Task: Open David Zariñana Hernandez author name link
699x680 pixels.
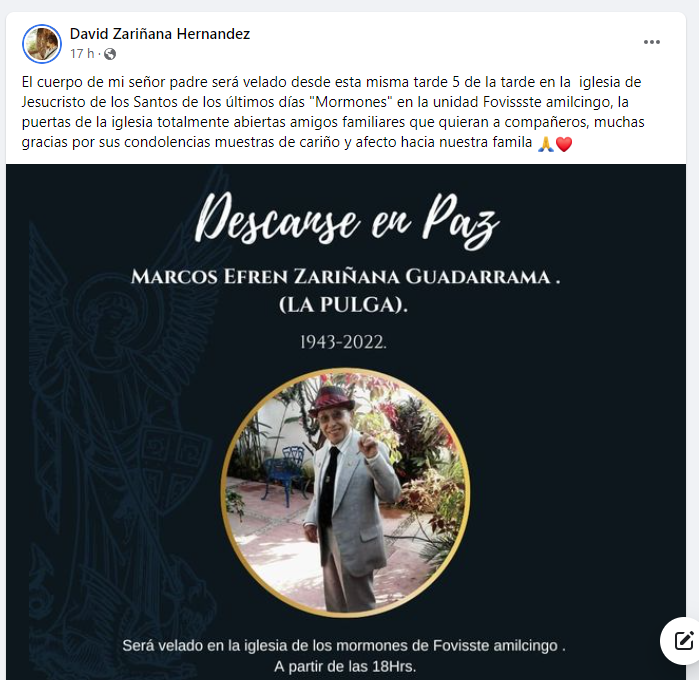Action: point(160,34)
